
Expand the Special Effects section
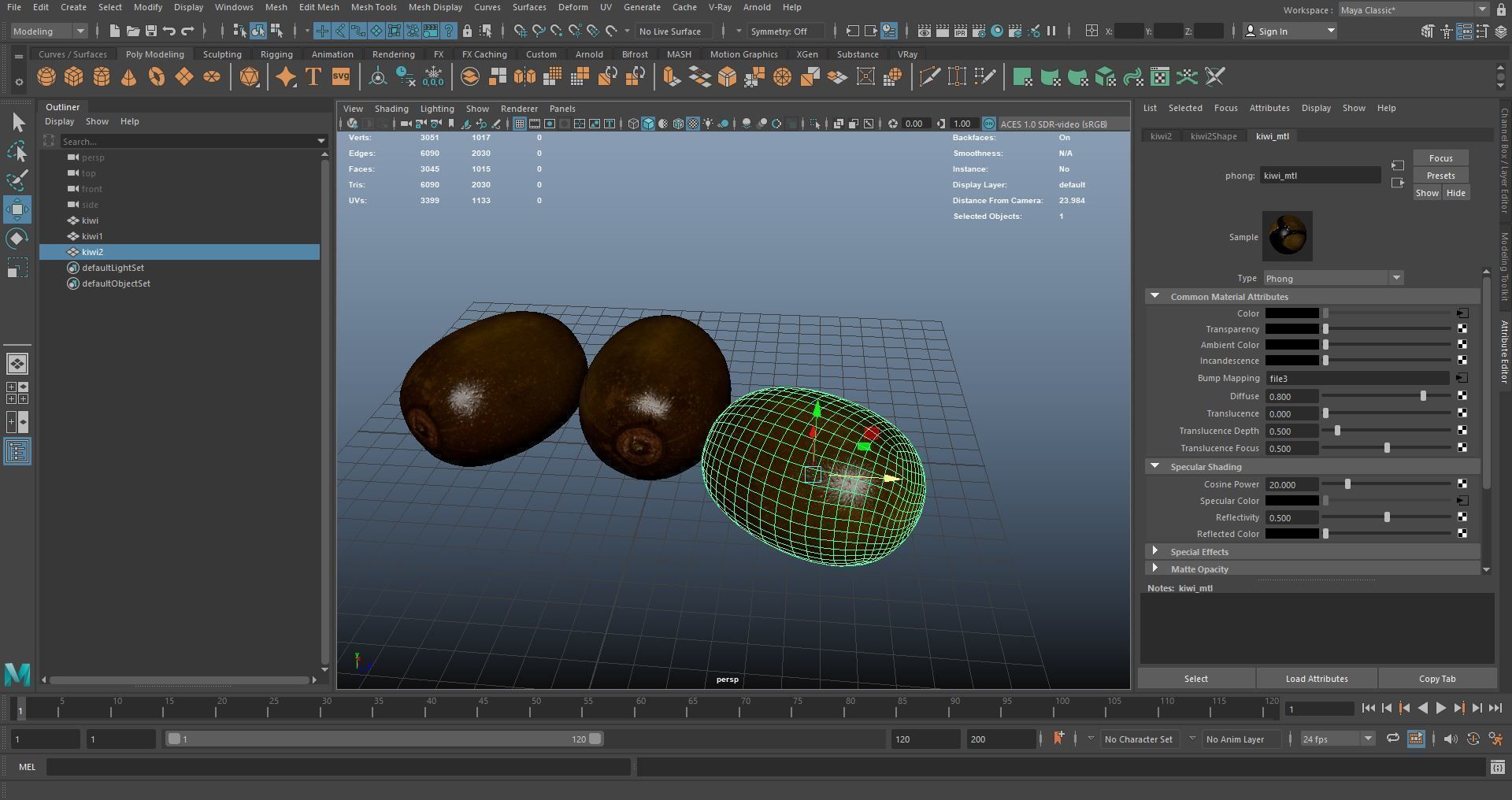tap(1154, 551)
